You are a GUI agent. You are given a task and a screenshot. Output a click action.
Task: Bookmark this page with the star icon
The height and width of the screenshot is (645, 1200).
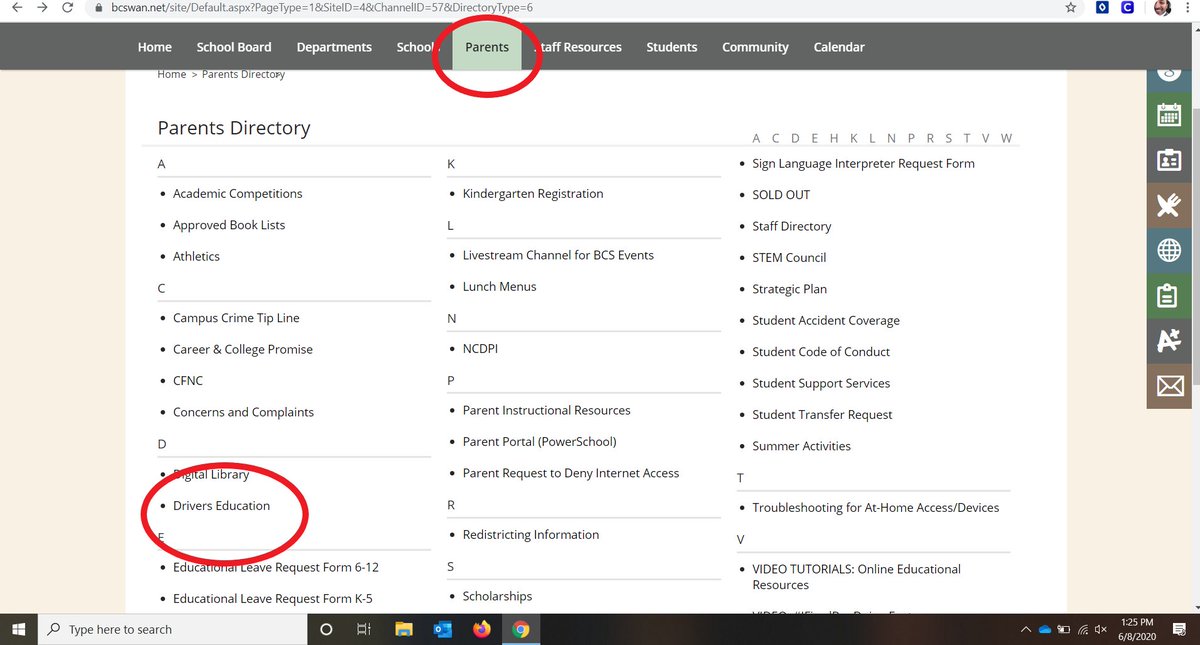[1071, 7]
